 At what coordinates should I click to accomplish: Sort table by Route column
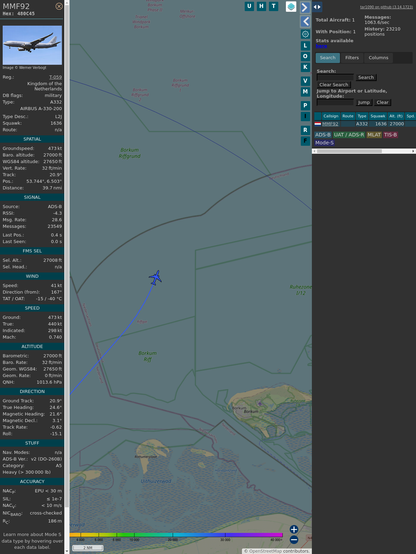348,116
